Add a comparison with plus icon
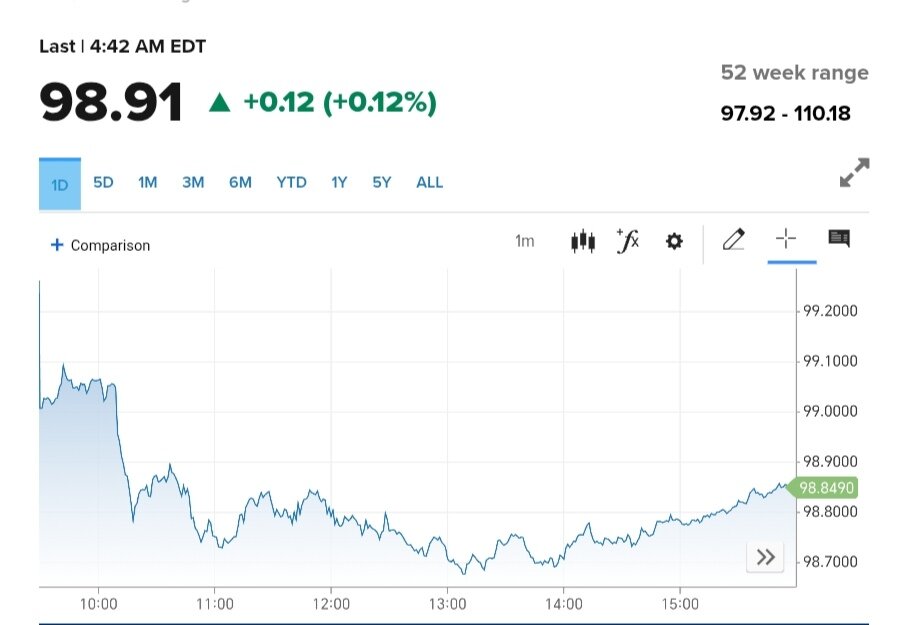Viewport: 919px width, 625px height. (100, 245)
